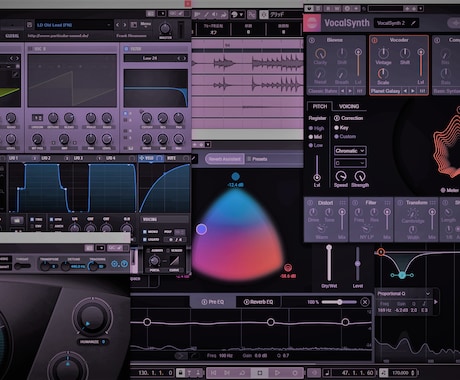
Task: Toggle the Biovox module power button
Action: (312, 40)
